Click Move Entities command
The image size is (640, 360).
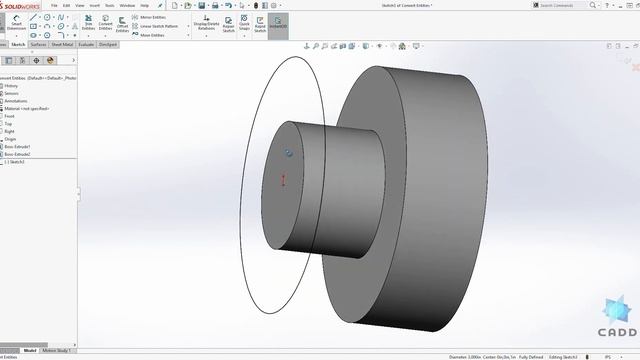coord(148,35)
